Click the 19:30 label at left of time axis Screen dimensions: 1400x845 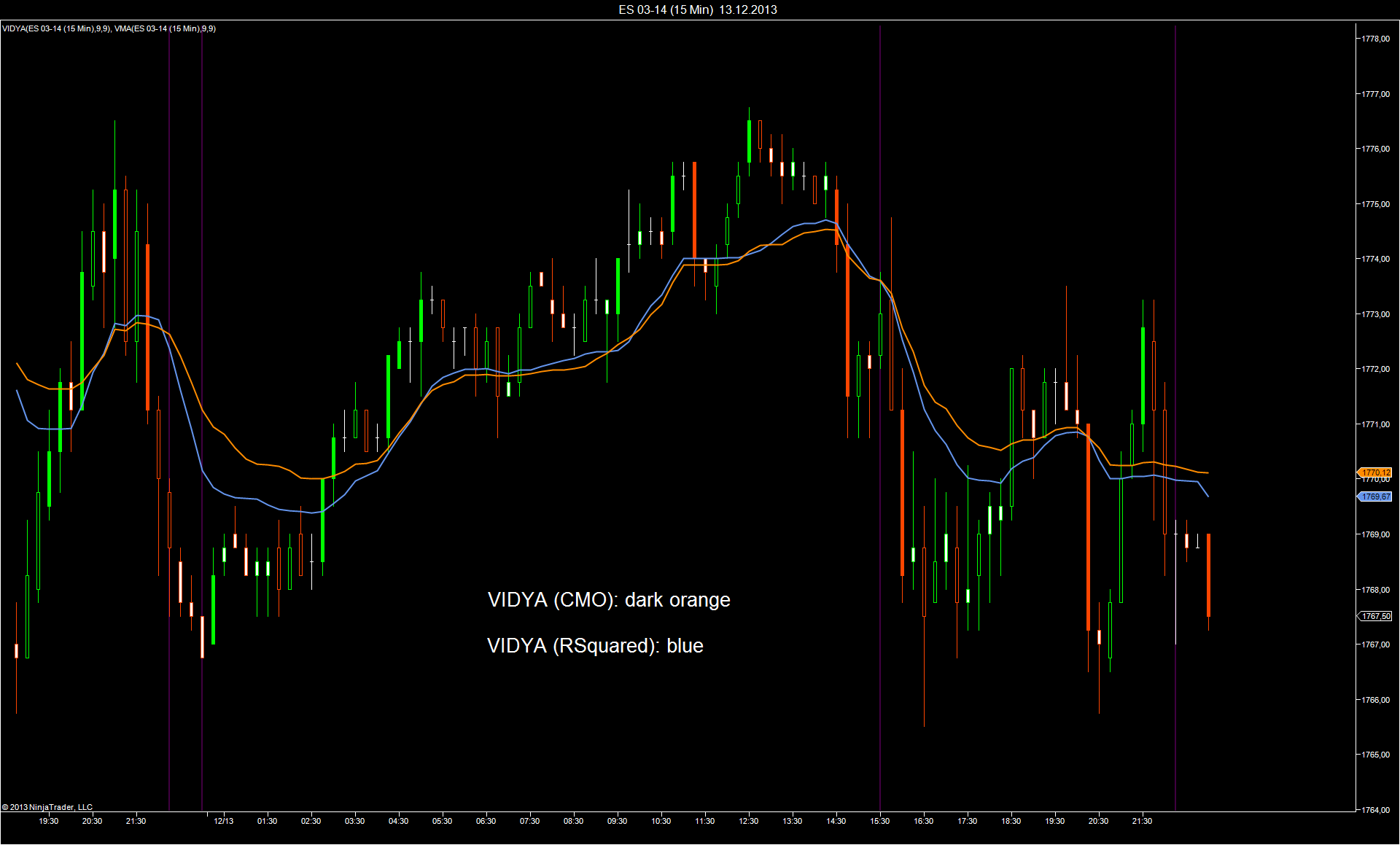coord(48,821)
